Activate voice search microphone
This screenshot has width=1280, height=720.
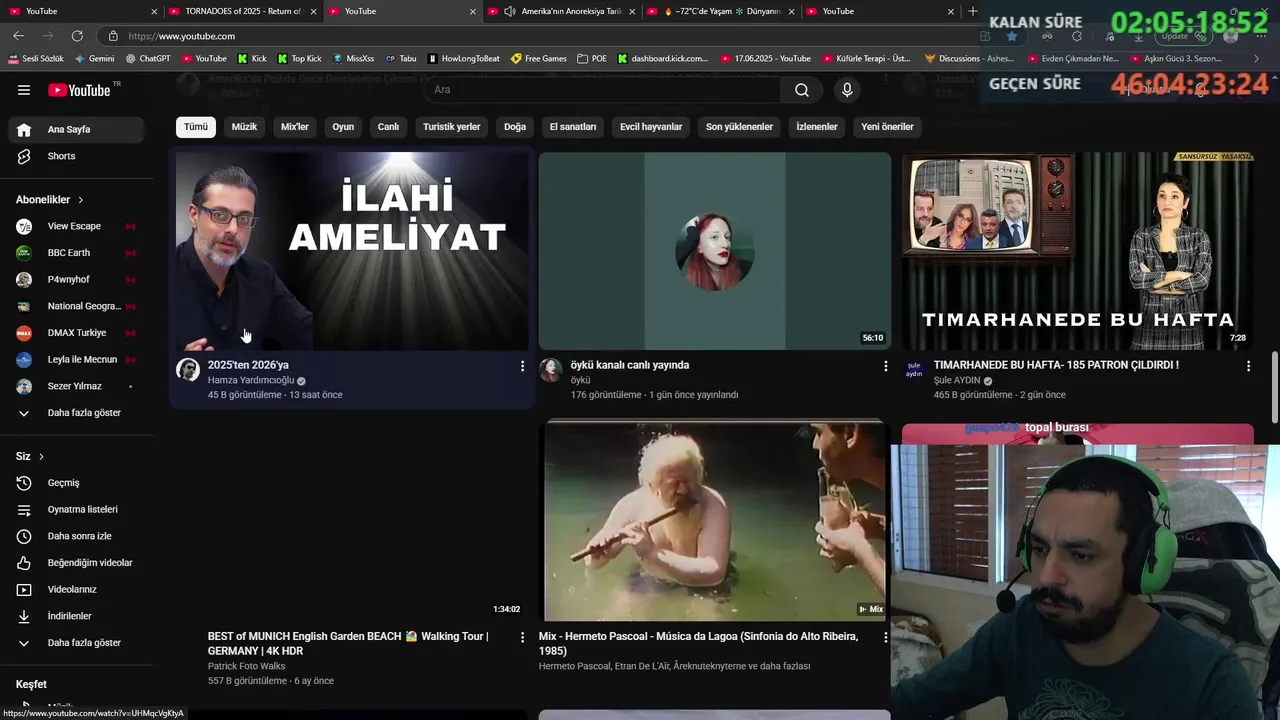coord(847,90)
